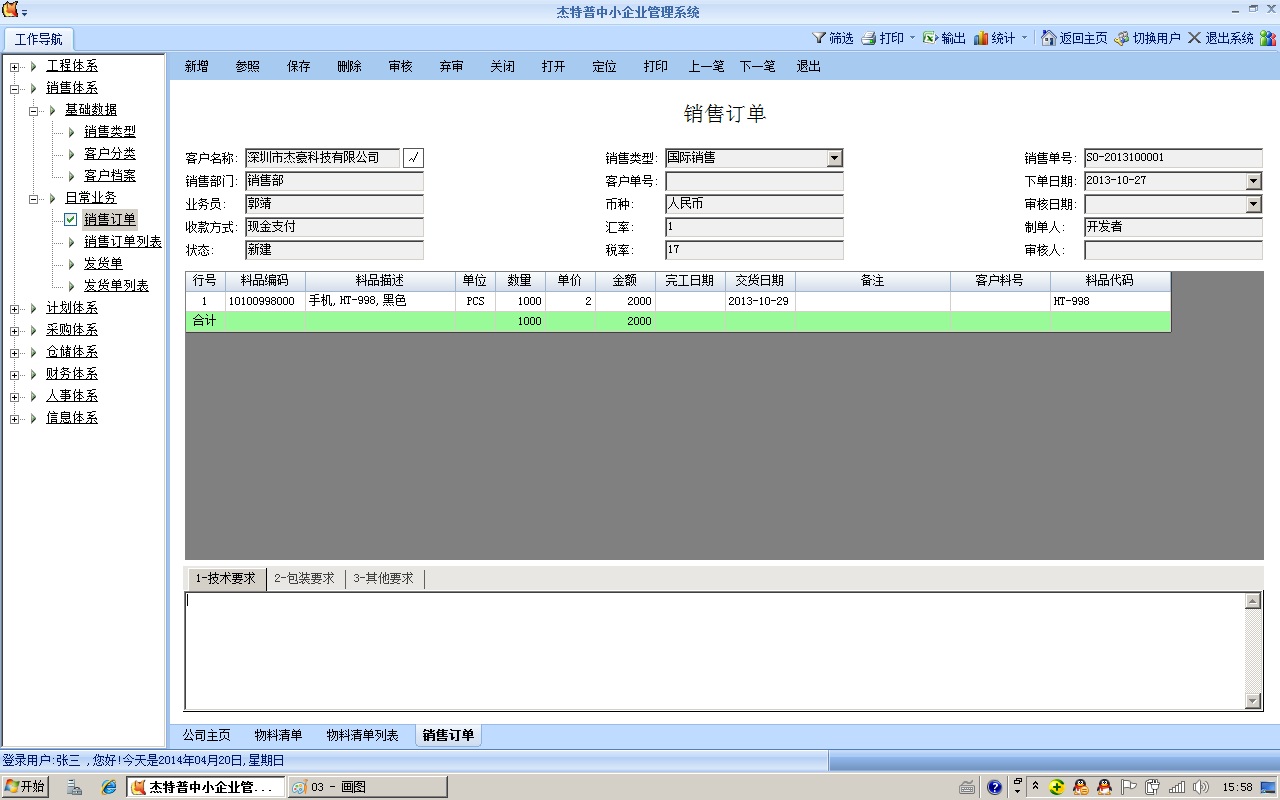The height and width of the screenshot is (800, 1280).
Task: Open the 下单日期 date dropdown
Action: coord(1253,181)
